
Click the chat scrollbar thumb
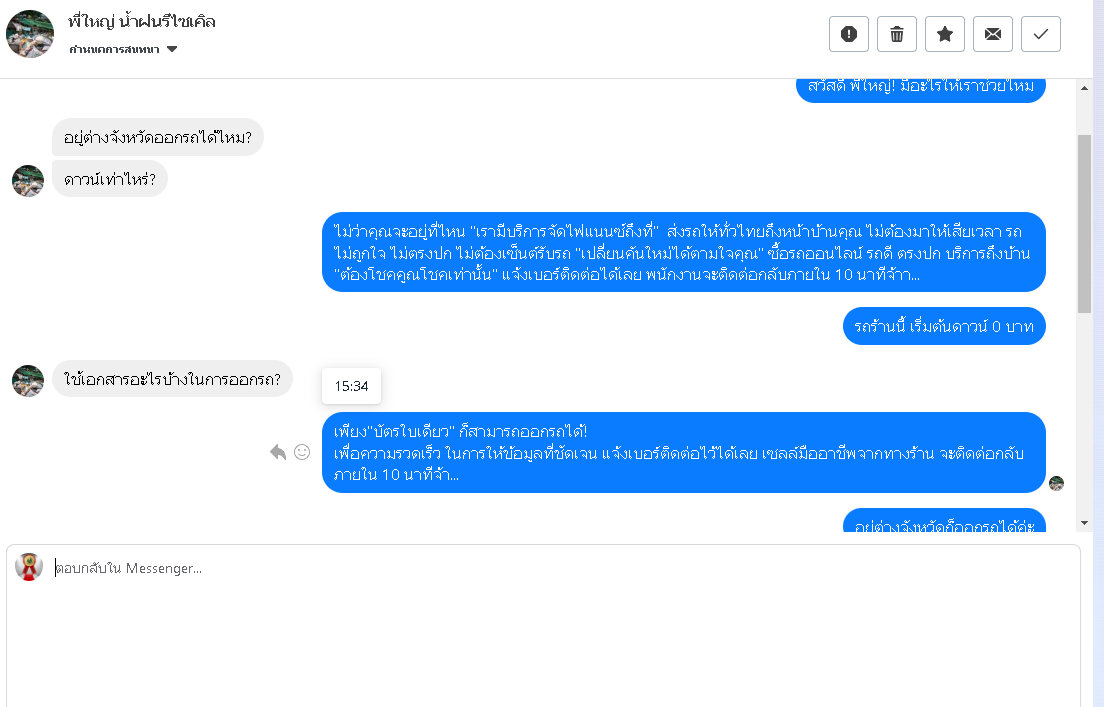coord(1084,222)
